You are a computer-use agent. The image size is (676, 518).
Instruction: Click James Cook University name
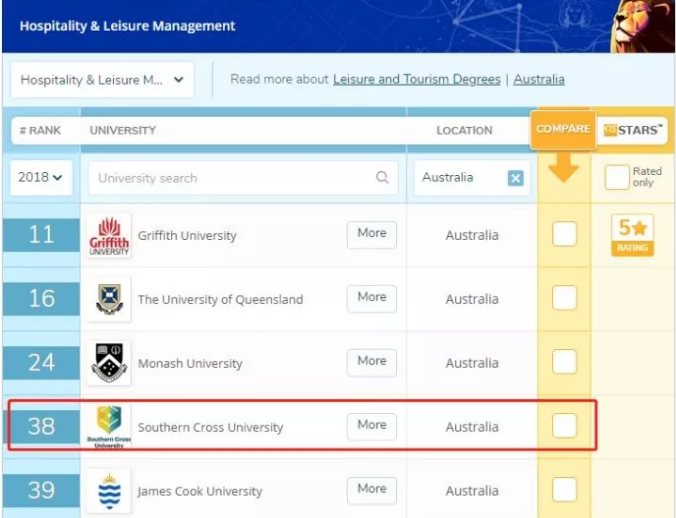click(200, 491)
